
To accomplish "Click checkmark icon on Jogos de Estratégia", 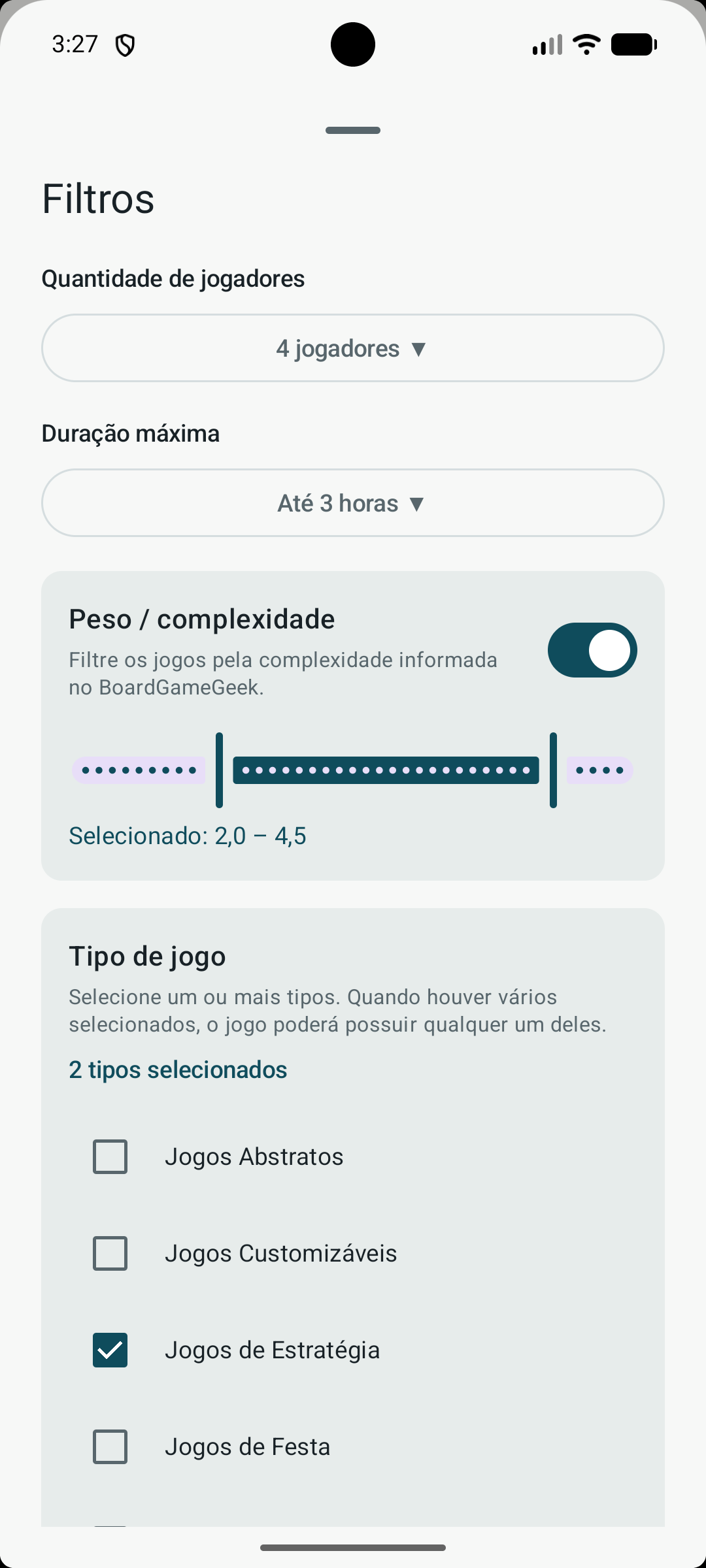I will [x=110, y=1350].
